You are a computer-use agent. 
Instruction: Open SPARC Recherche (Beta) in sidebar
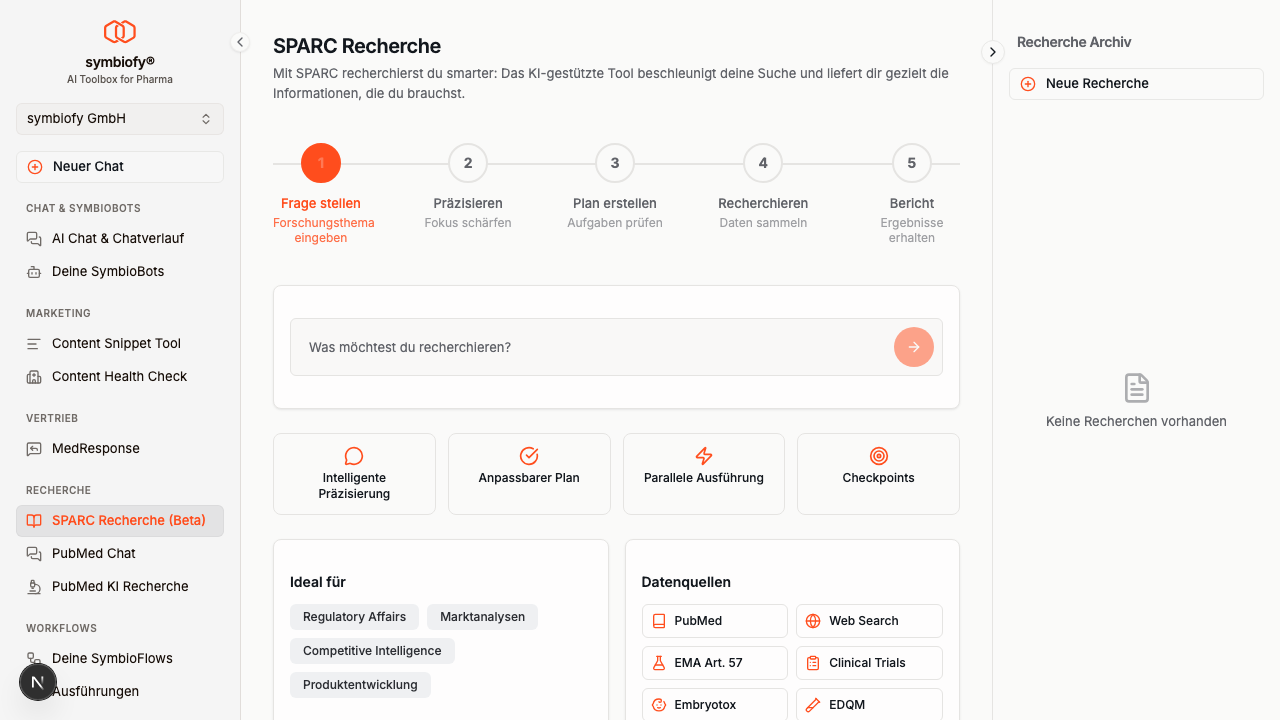pyautogui.click(x=119, y=520)
